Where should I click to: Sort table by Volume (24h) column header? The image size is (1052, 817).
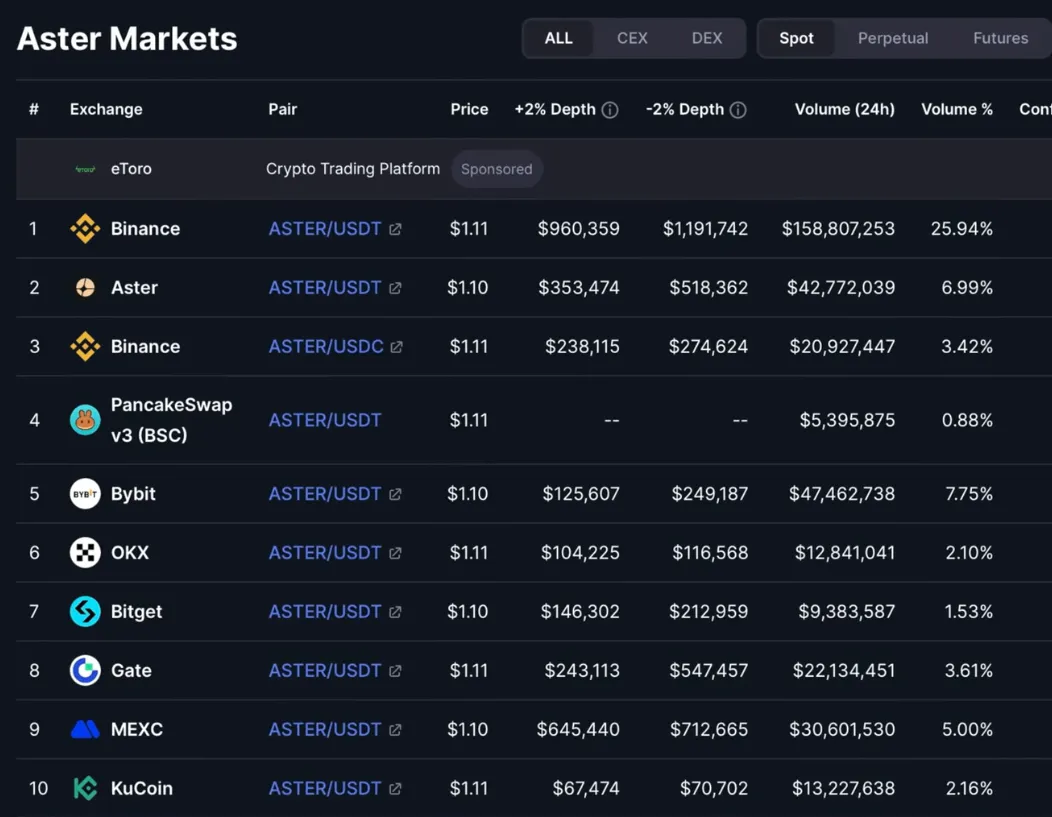pos(844,110)
